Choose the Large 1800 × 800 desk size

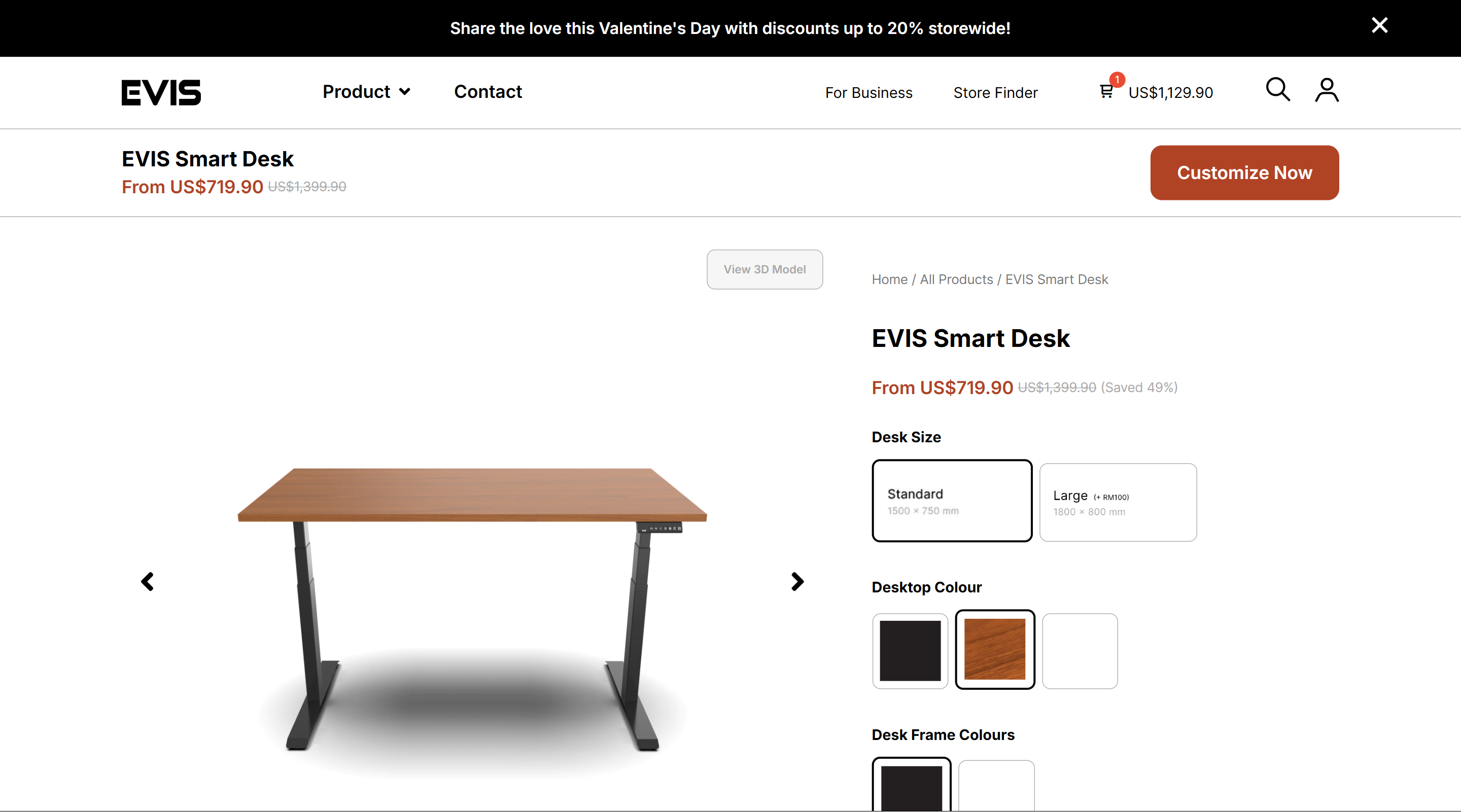click(x=1118, y=503)
